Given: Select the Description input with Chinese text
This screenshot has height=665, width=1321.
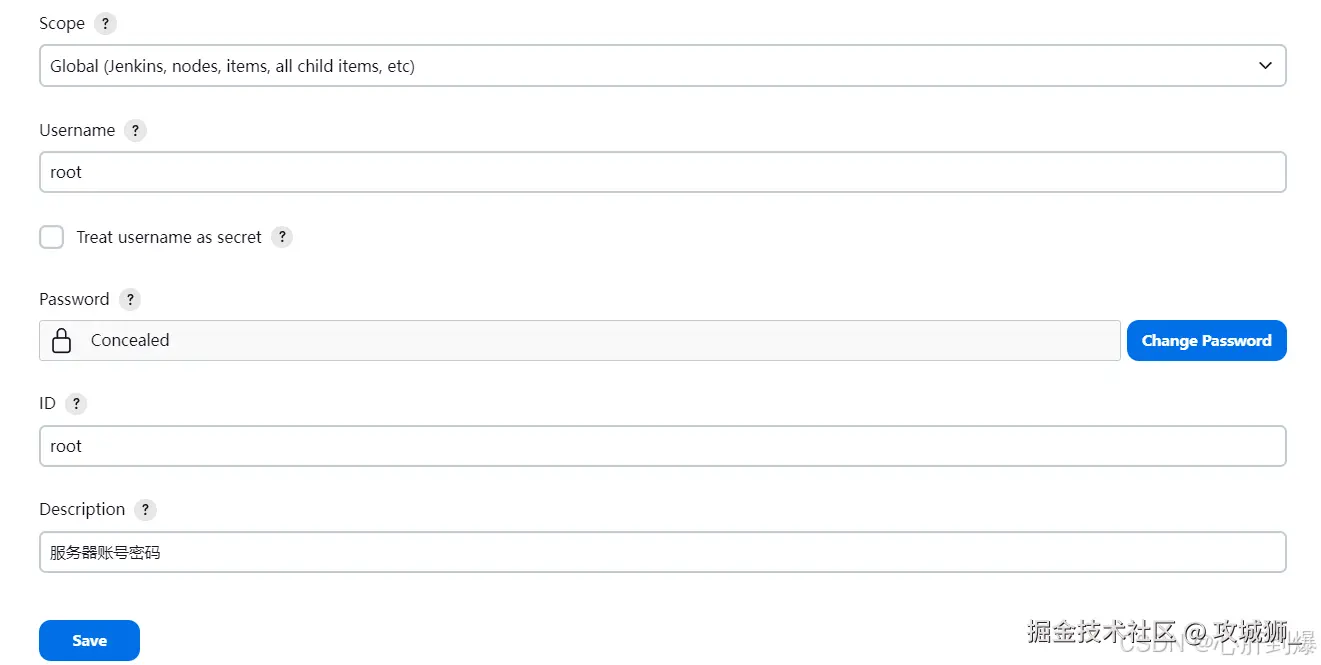Looking at the screenshot, I should (x=662, y=552).
